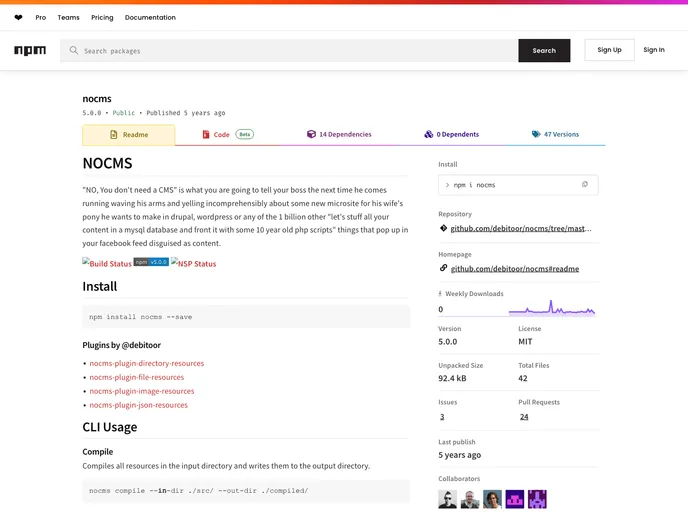Click the npm v5.0.0 badge
The height and width of the screenshot is (512, 688).
[x=151, y=262]
